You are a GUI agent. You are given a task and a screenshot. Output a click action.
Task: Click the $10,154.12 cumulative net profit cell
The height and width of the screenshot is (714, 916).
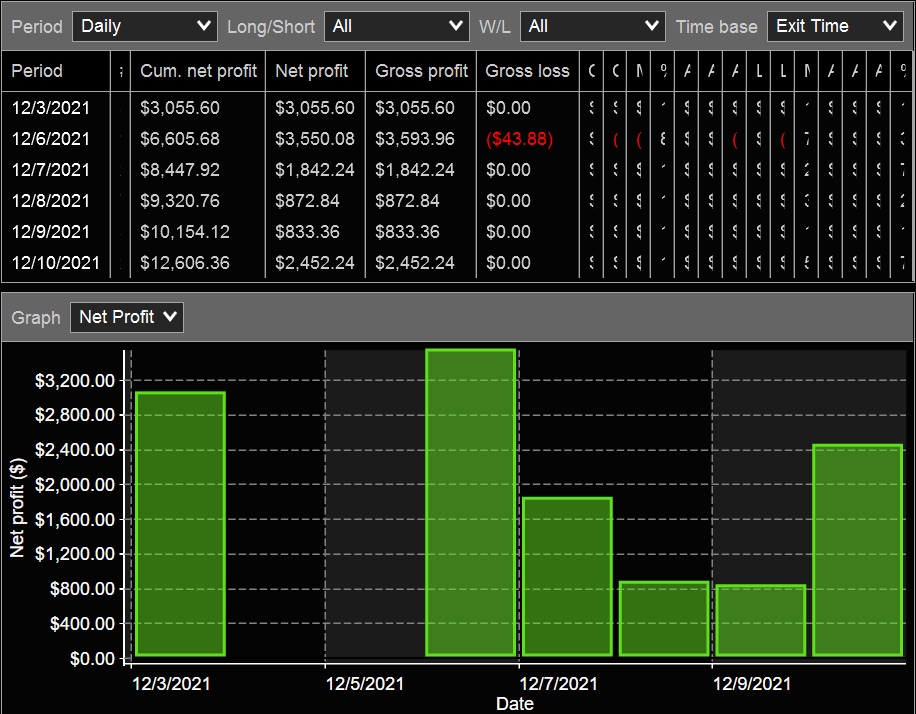(x=185, y=232)
